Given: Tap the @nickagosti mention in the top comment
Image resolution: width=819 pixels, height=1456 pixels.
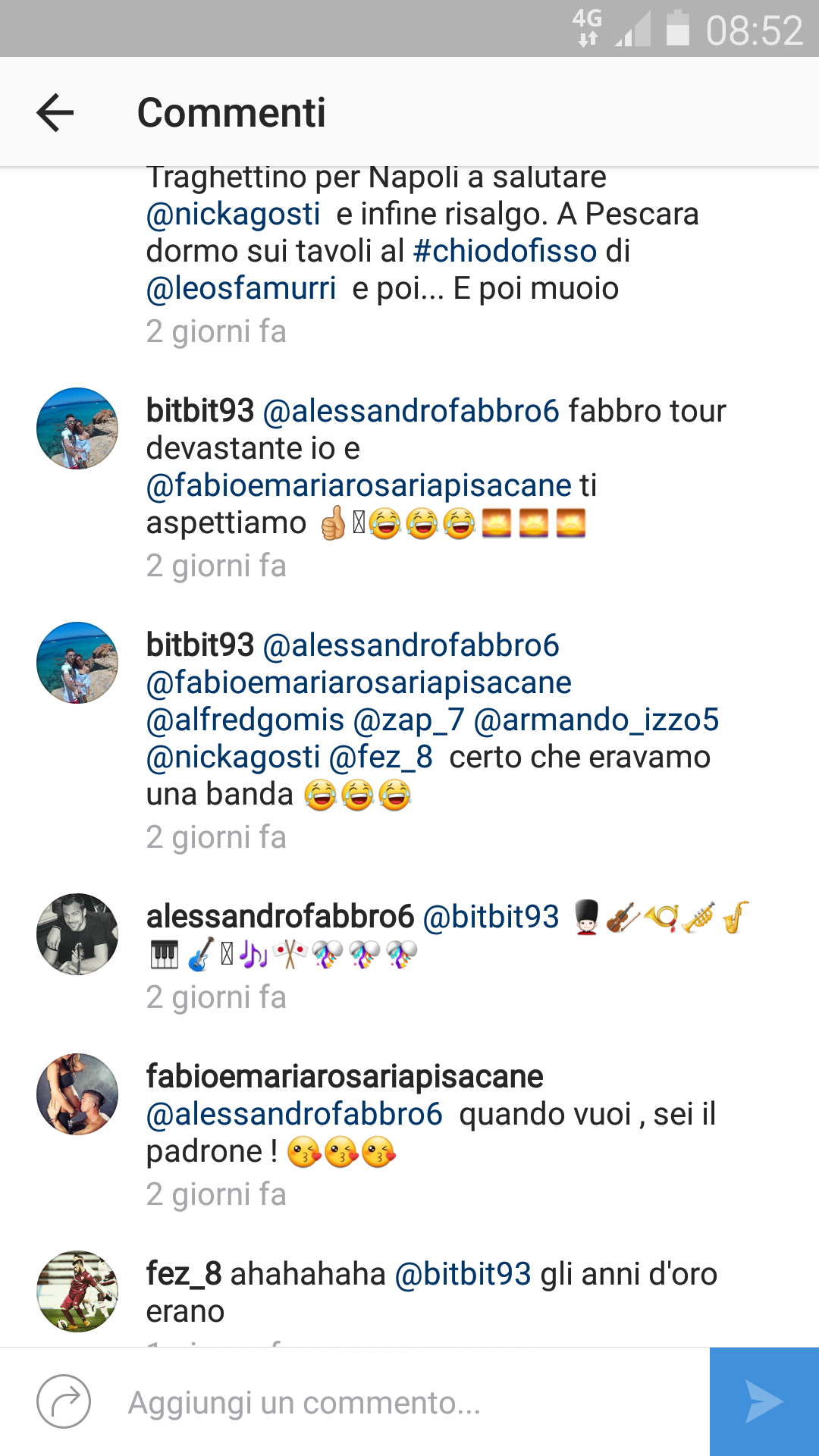Looking at the screenshot, I should click(233, 214).
